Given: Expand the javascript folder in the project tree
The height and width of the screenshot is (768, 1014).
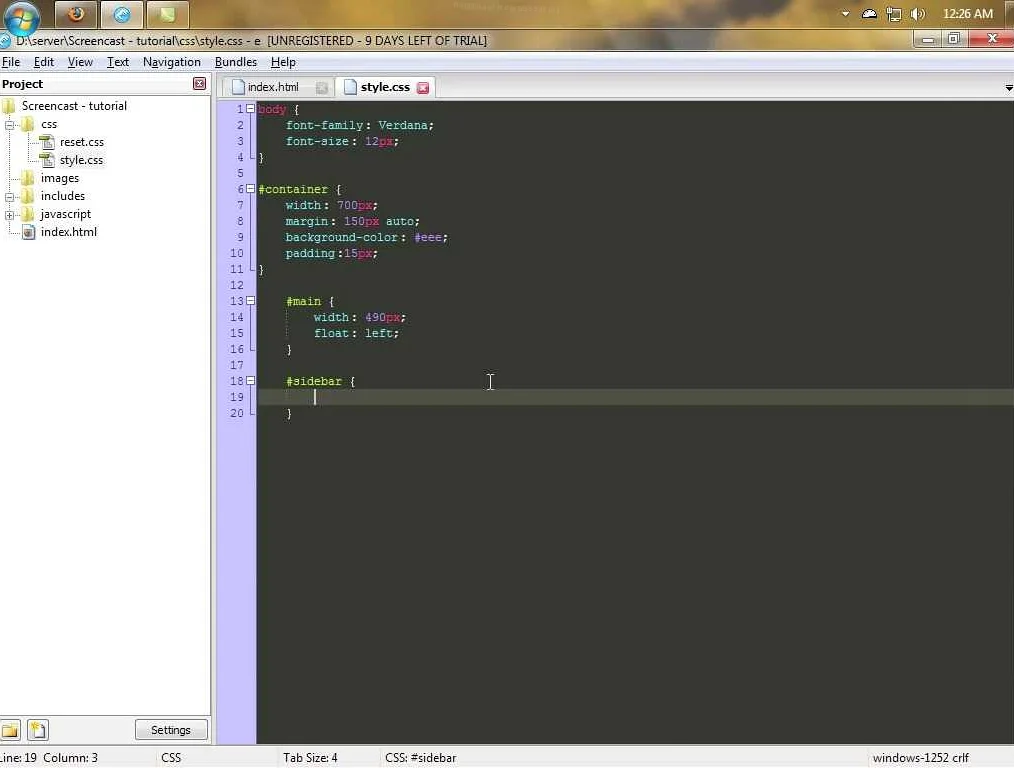Looking at the screenshot, I should pos(10,215).
